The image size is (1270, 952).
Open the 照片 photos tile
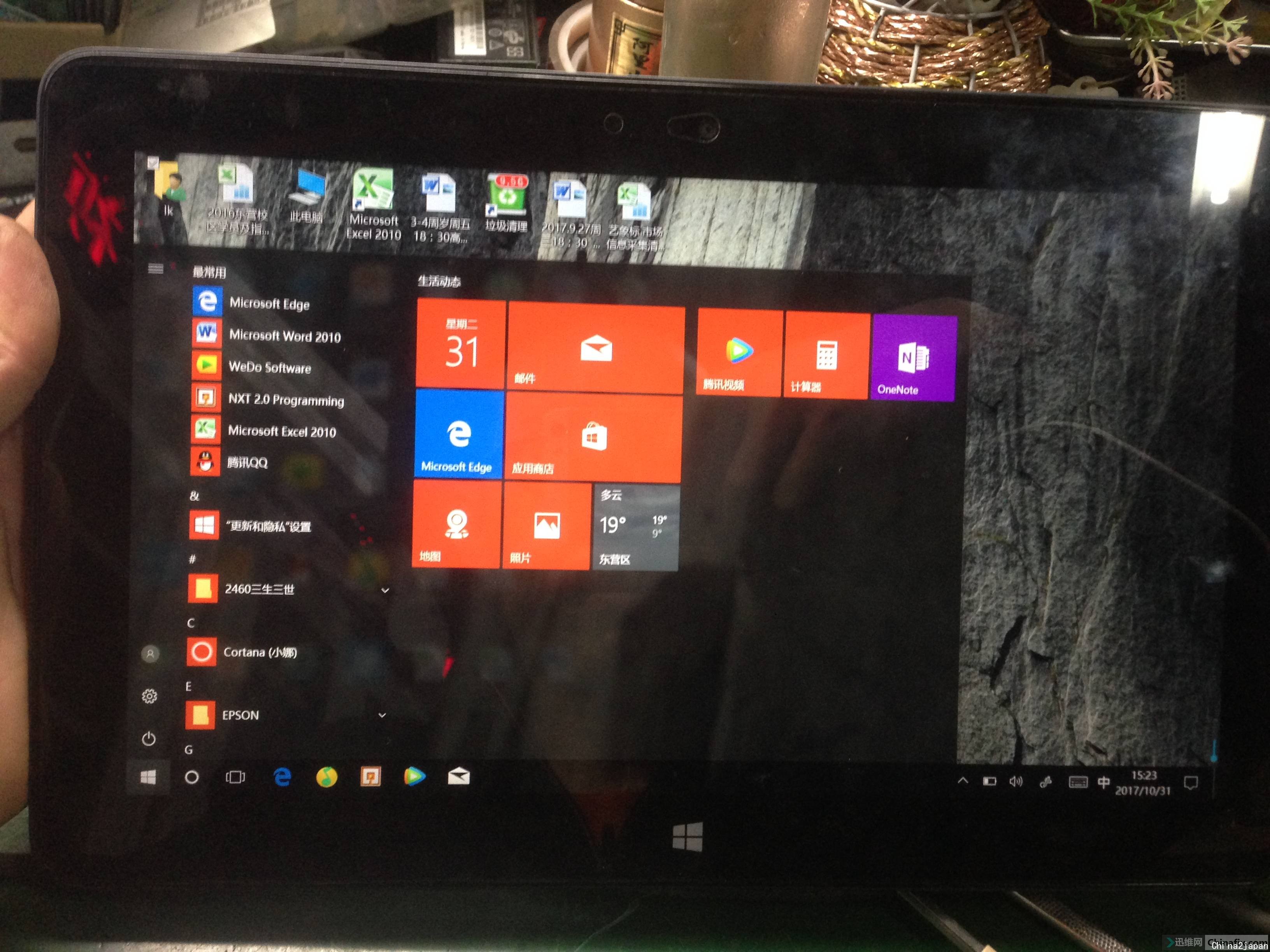point(547,526)
